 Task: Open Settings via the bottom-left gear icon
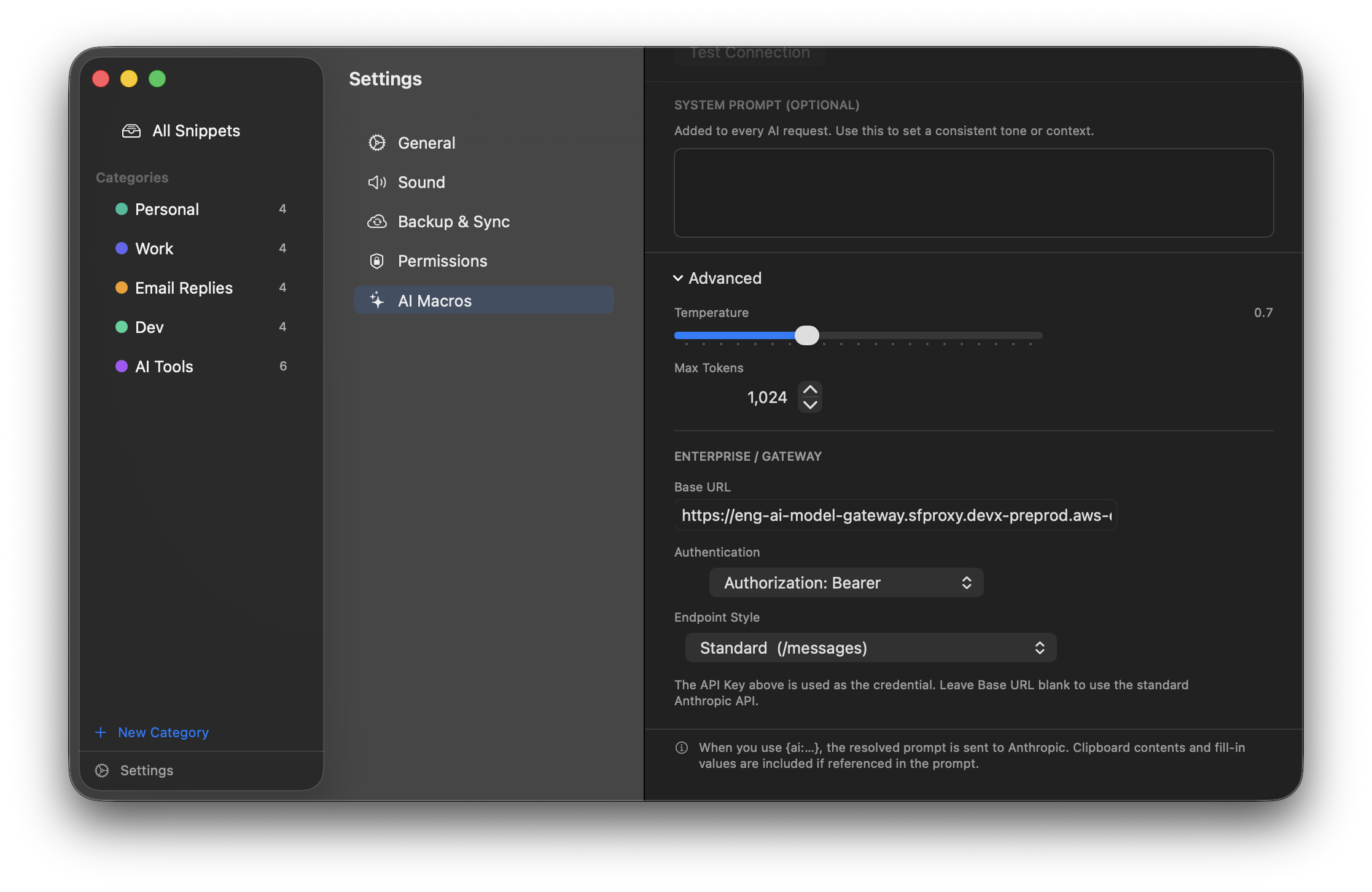(101, 770)
